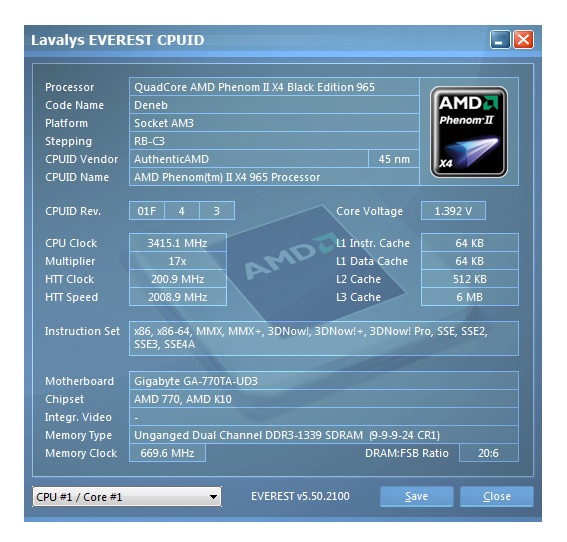Click the 17x Multiplier value

pyautogui.click(x=178, y=261)
